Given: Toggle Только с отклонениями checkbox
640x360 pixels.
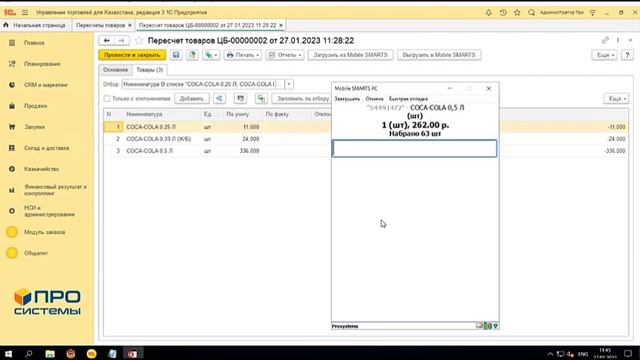Looking at the screenshot, I should [x=107, y=98].
